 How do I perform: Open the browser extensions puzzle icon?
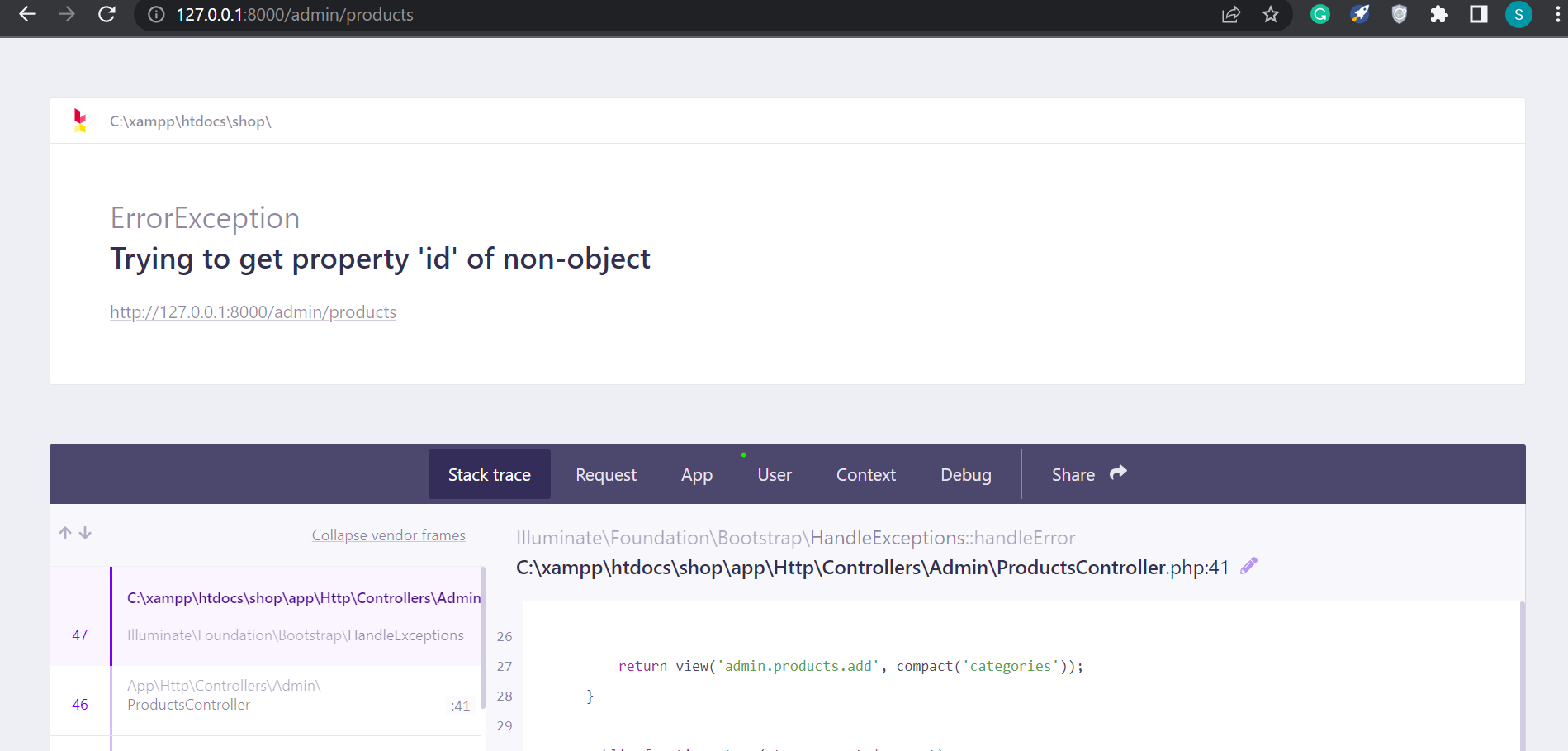click(1438, 14)
